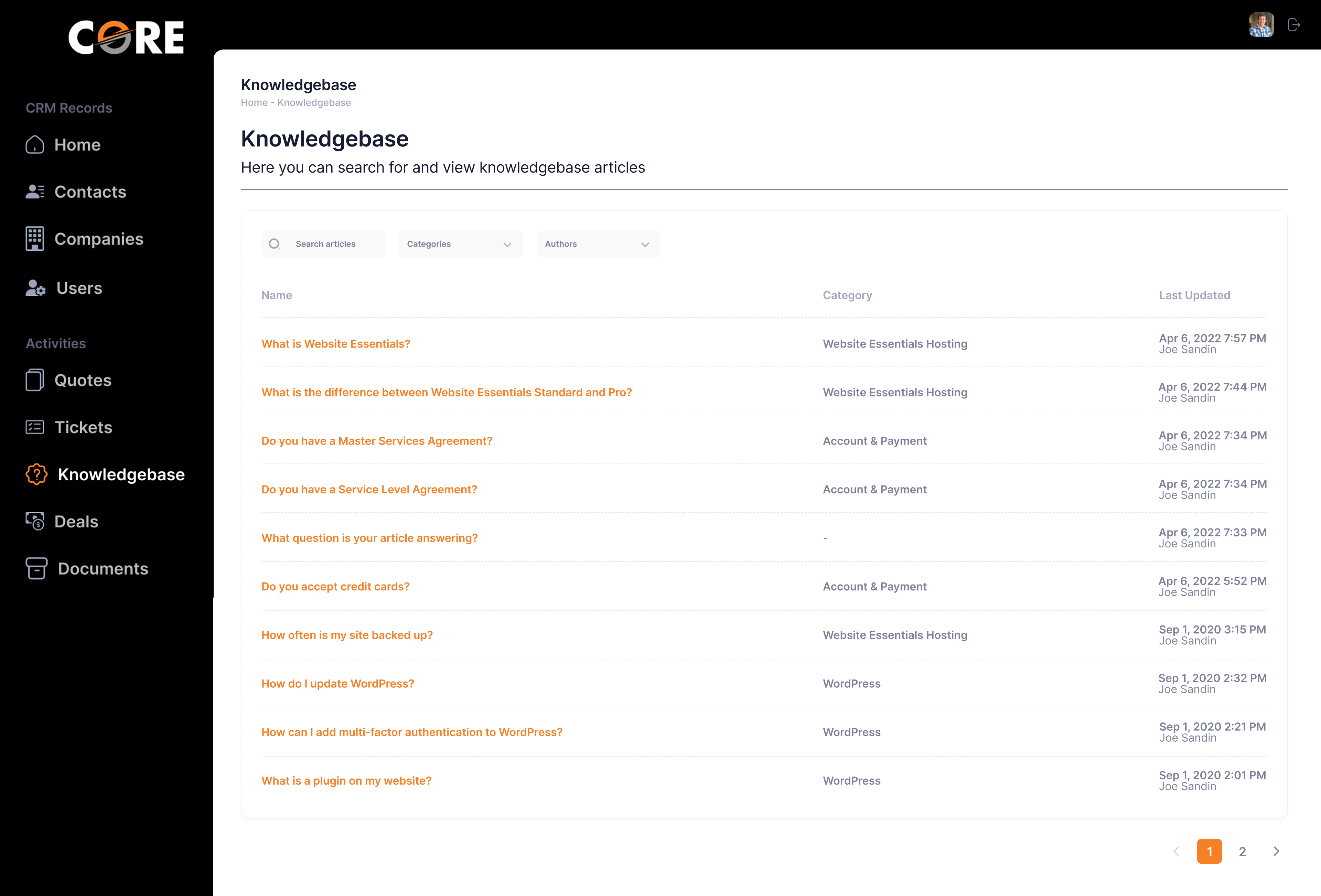Click the Deals sidebar icon
Screen dimensions: 1321x896
[x=35, y=521]
